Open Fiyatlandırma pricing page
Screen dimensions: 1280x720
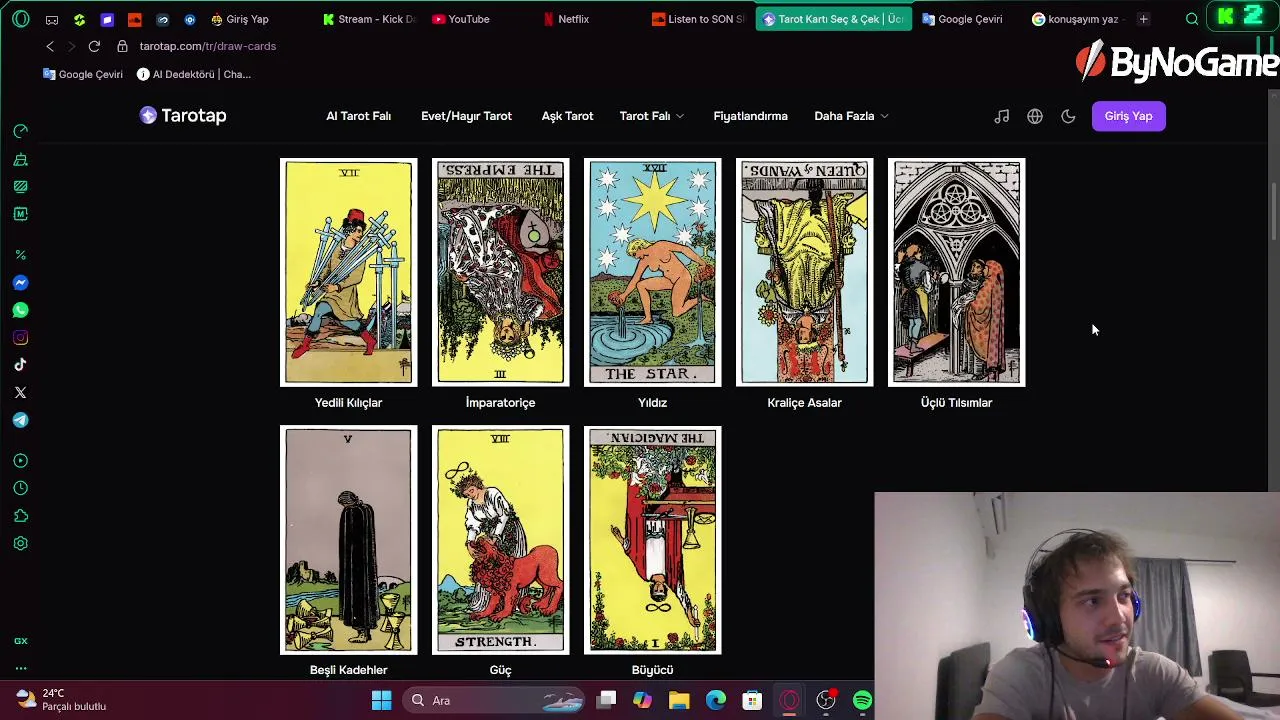click(750, 116)
